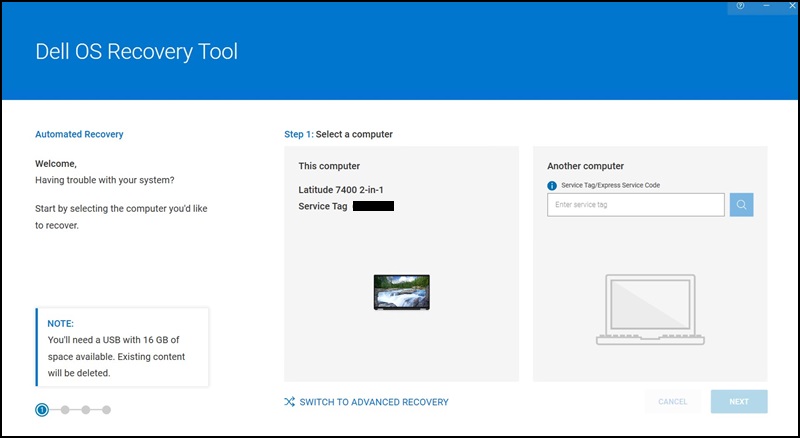Click the 'Automated Recovery' heading

[79, 134]
